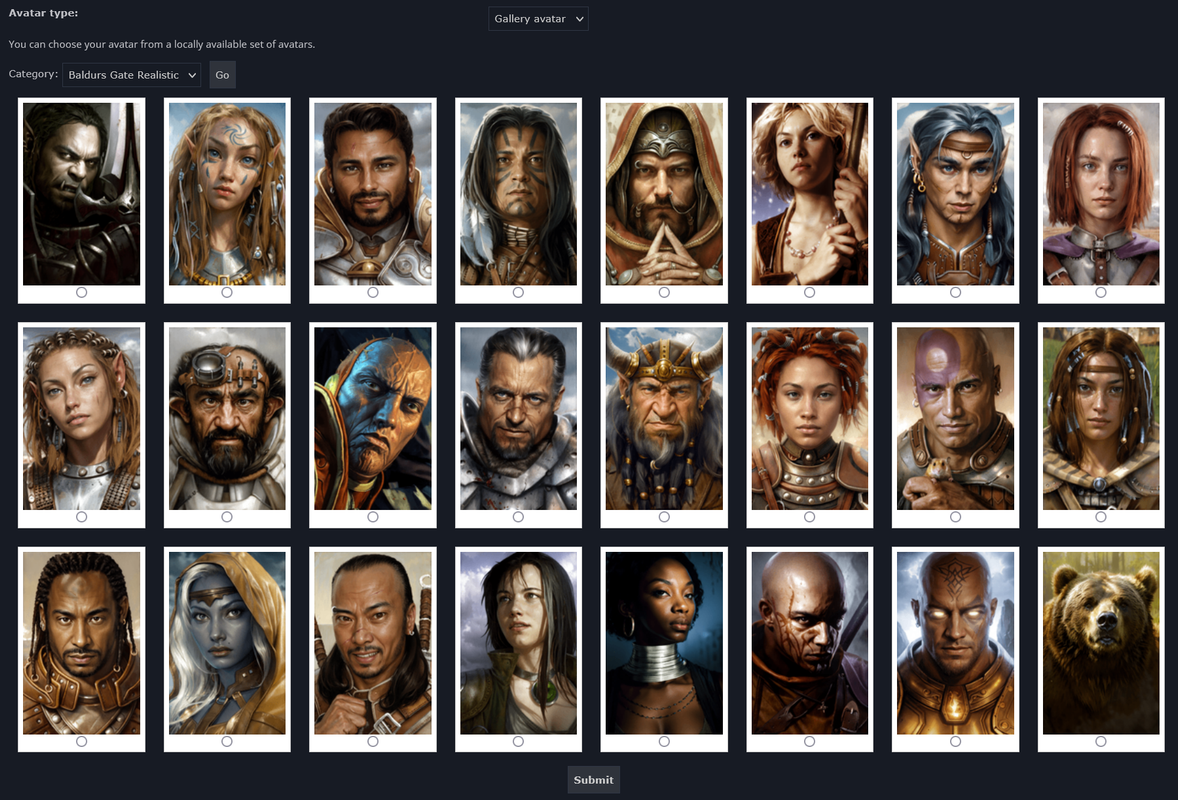Select radio button under bald man holding hamster
The width and height of the screenshot is (1178, 800).
pos(955,517)
